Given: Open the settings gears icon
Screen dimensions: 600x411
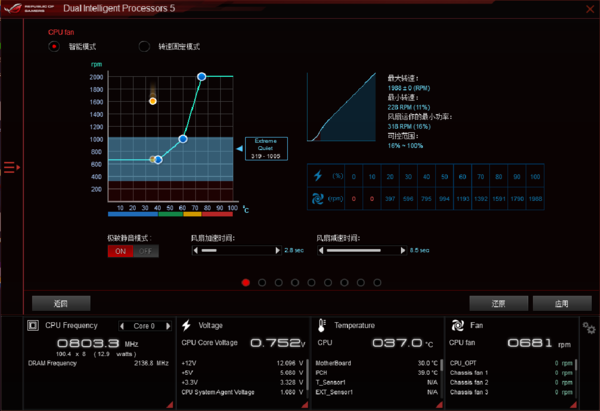Looking at the screenshot, I should [x=589, y=328].
